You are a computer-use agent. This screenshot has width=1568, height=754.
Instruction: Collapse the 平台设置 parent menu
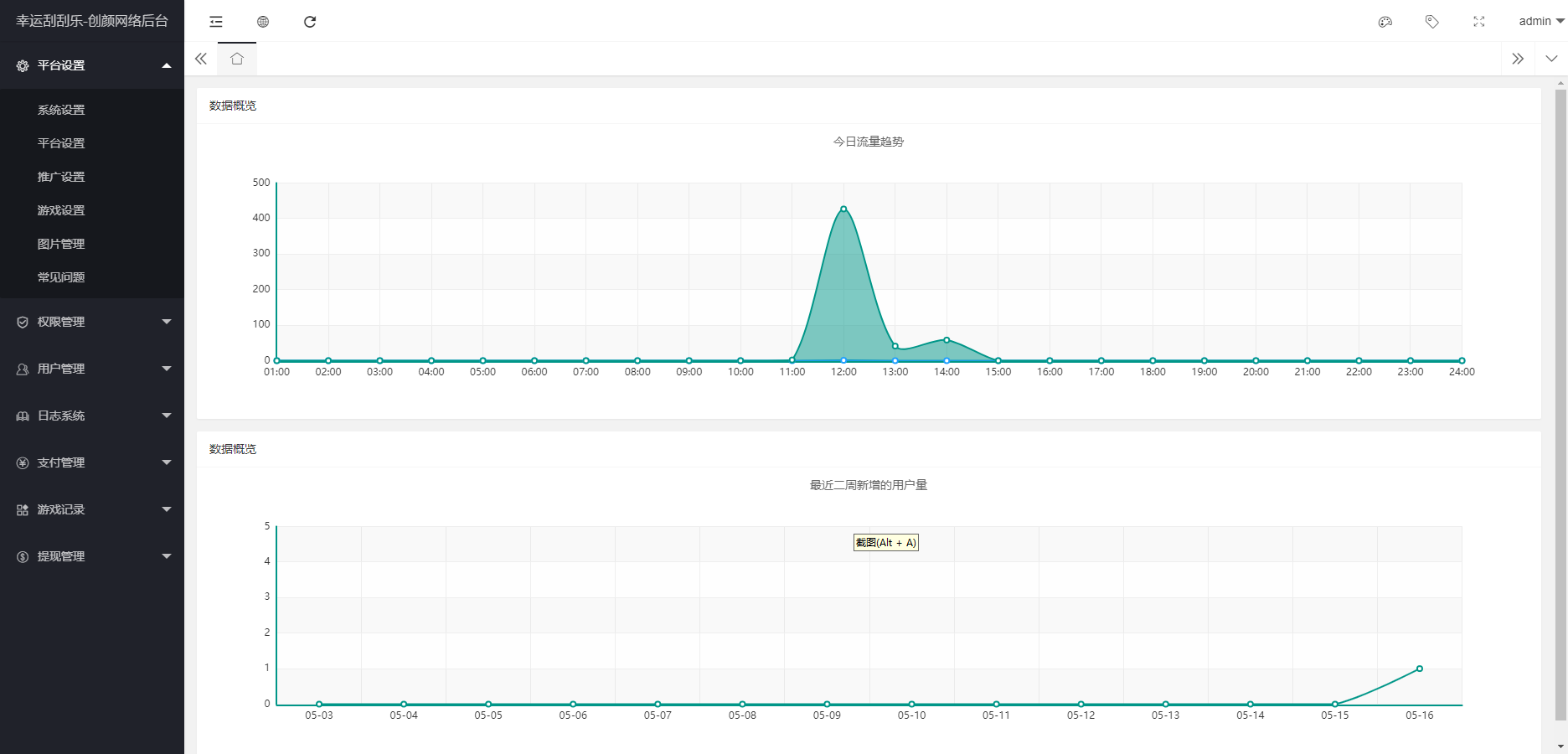(x=92, y=65)
